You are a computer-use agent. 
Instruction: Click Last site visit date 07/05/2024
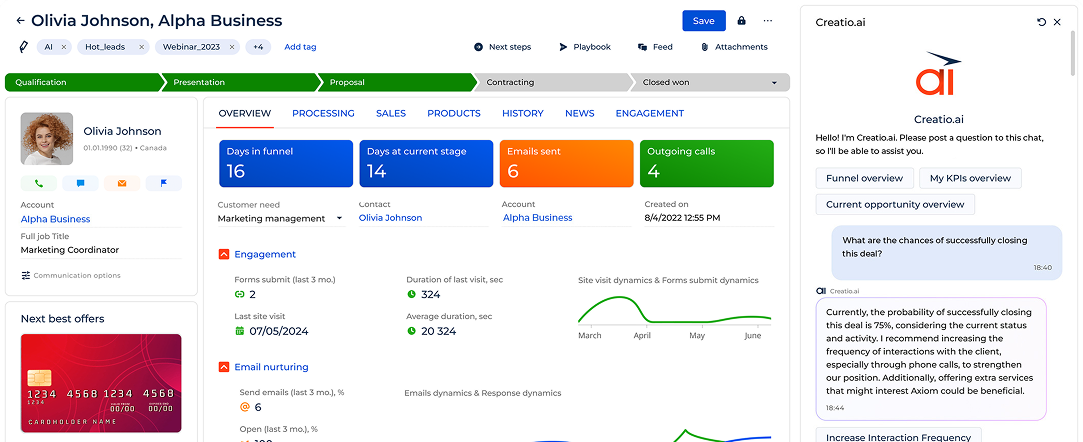click(279, 332)
